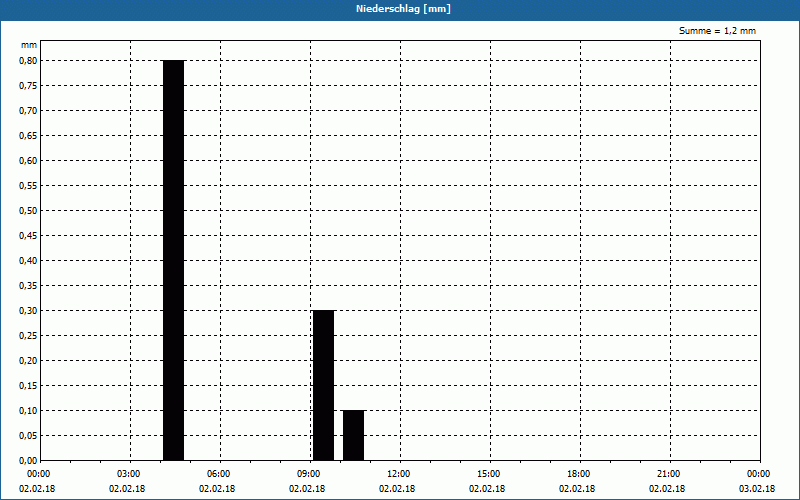Click the 0,25 y-axis value
This screenshot has width=800, height=500.
[28, 336]
